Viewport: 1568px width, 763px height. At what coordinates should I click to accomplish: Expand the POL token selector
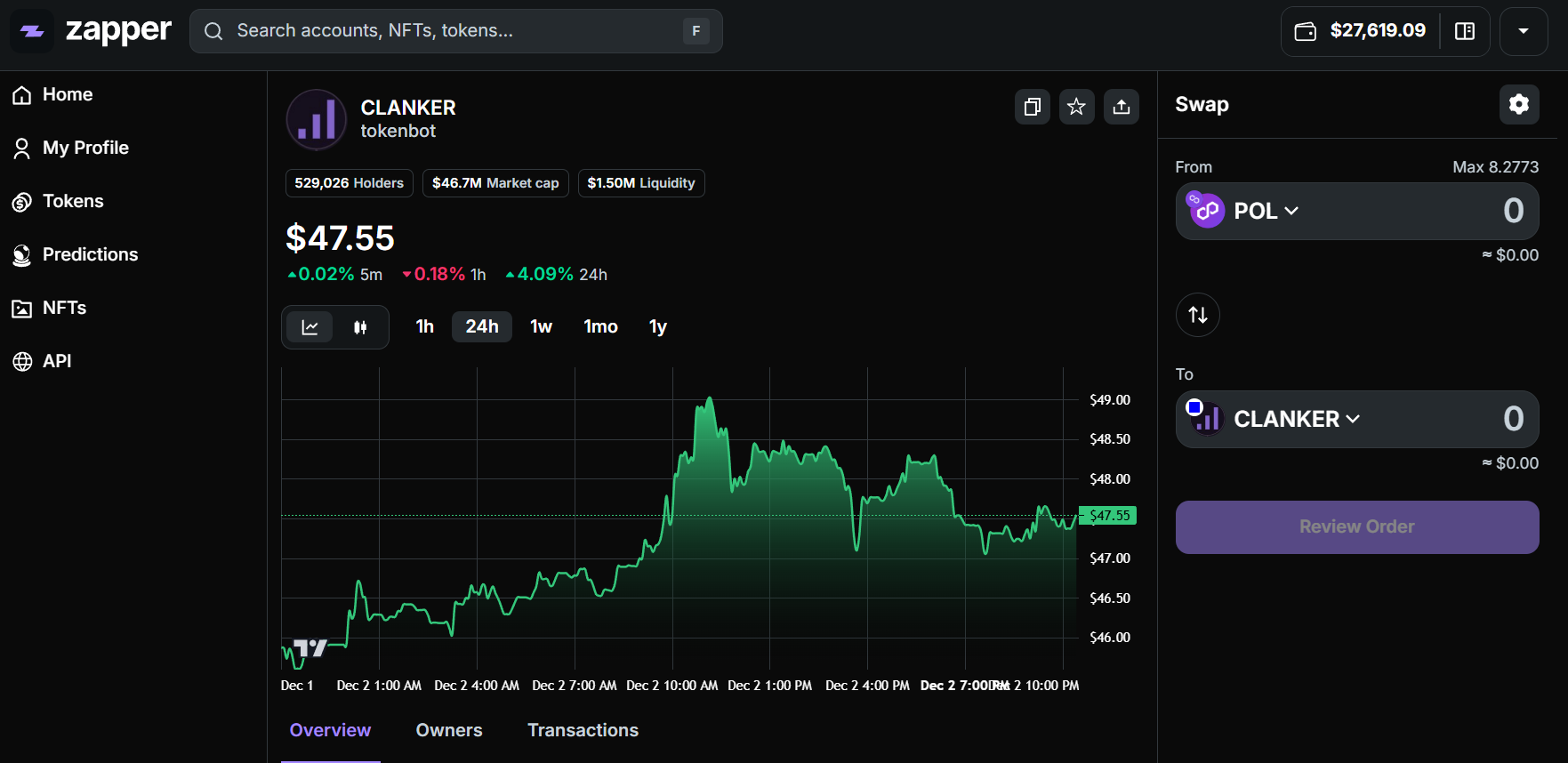[1265, 211]
